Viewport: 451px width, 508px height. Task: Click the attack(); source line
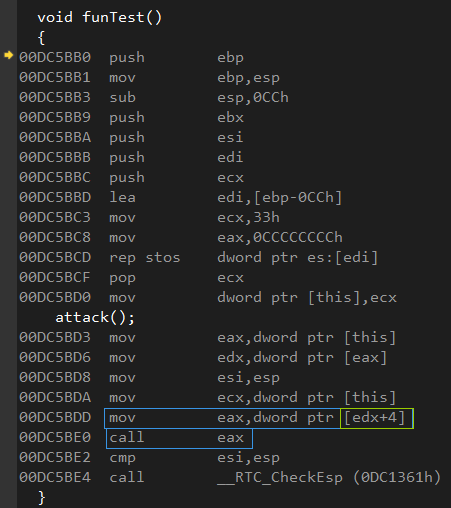pyautogui.click(x=95, y=318)
